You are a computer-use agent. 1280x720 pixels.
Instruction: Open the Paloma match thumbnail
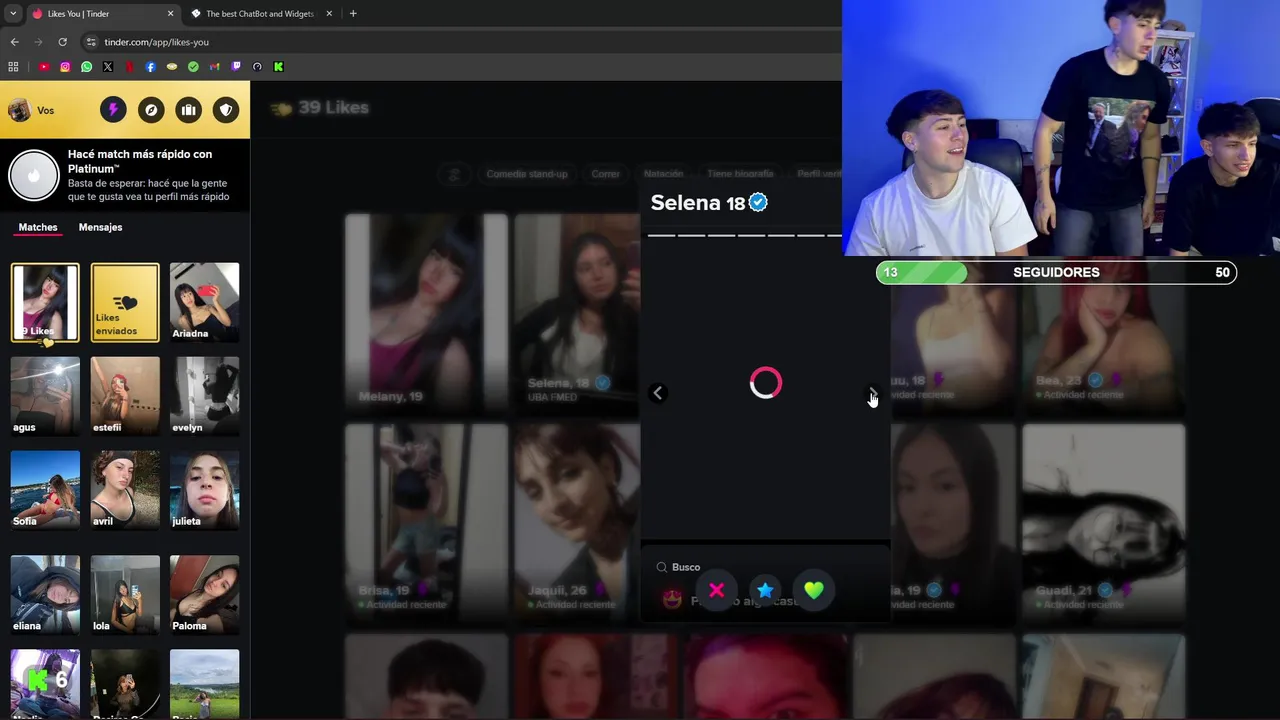pos(204,595)
